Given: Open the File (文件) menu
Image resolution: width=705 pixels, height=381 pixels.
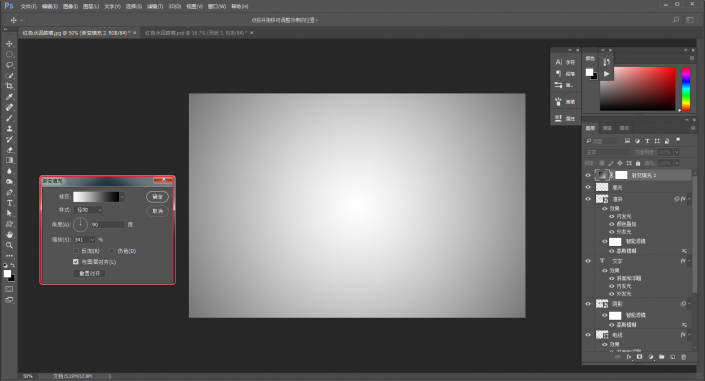Looking at the screenshot, I should point(28,6).
